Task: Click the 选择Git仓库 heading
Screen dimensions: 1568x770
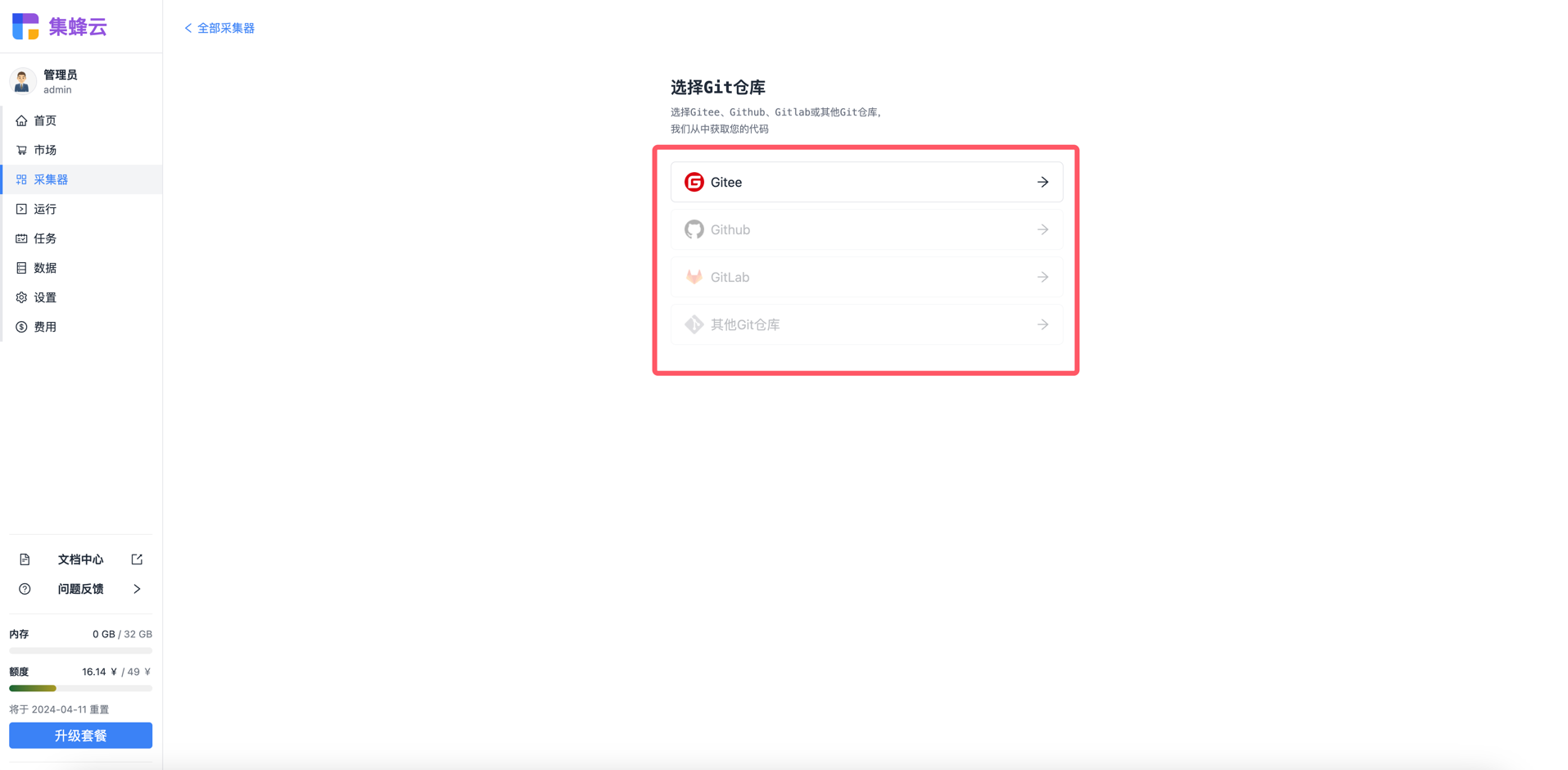Action: tap(718, 87)
